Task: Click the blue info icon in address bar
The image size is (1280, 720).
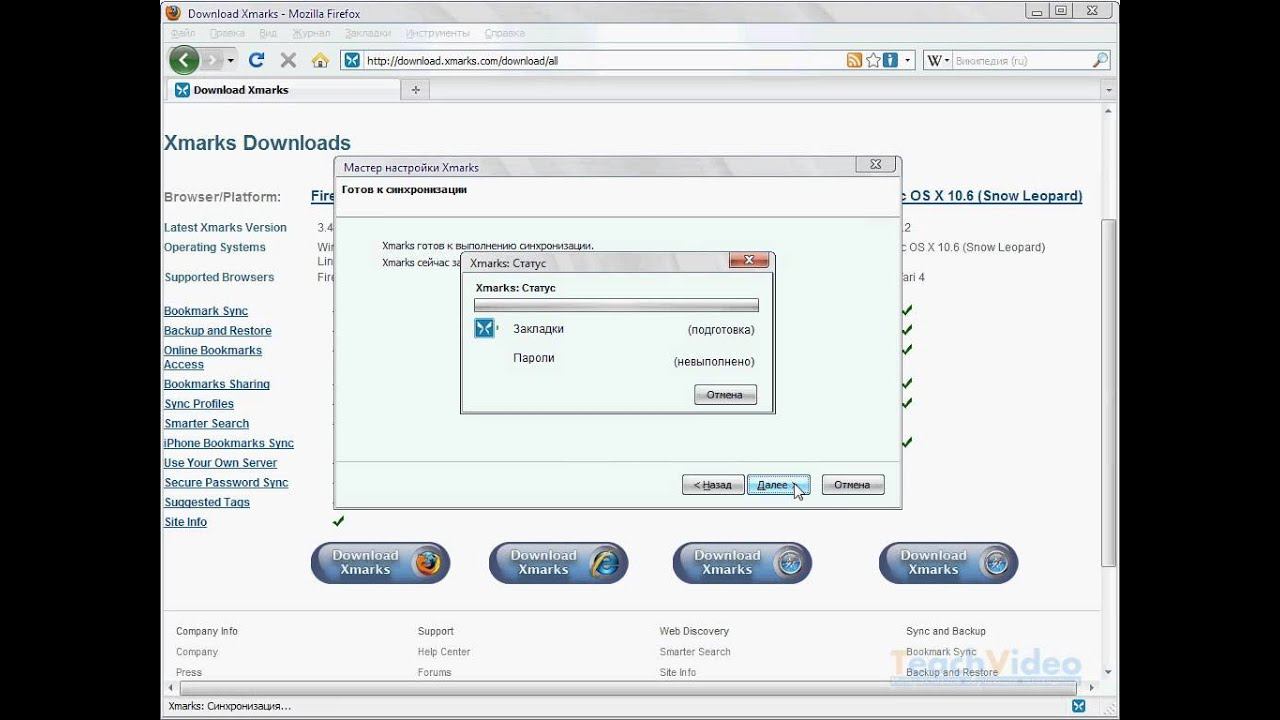Action: tap(890, 60)
